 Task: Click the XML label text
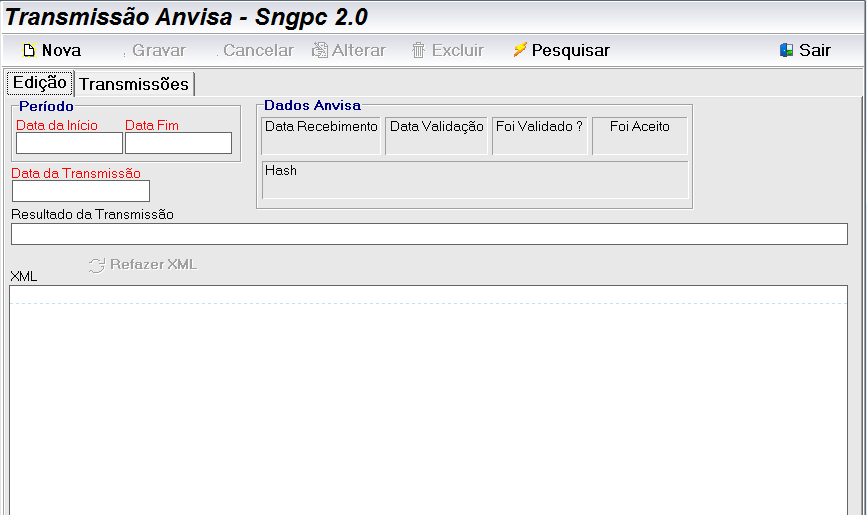(23, 277)
